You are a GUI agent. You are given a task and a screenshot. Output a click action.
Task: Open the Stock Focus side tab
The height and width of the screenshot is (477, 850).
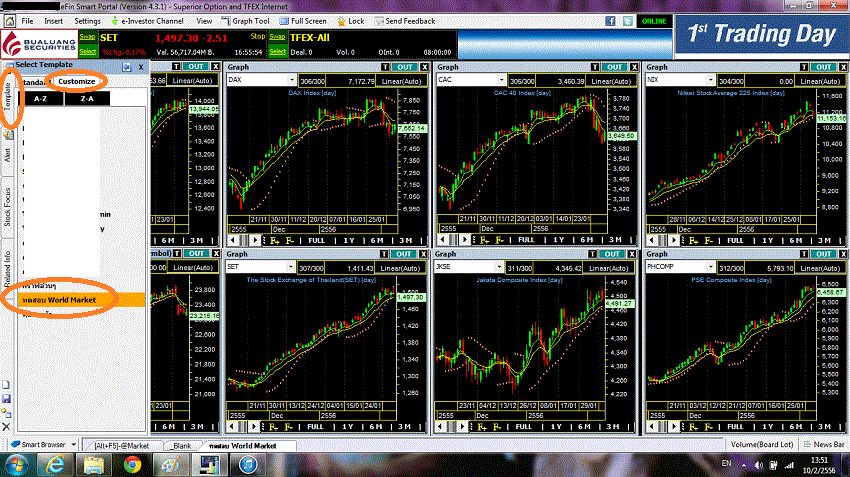tap(7, 207)
